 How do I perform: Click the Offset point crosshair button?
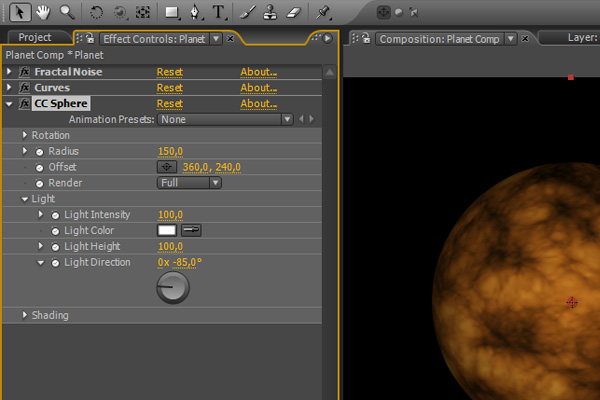pos(167,167)
